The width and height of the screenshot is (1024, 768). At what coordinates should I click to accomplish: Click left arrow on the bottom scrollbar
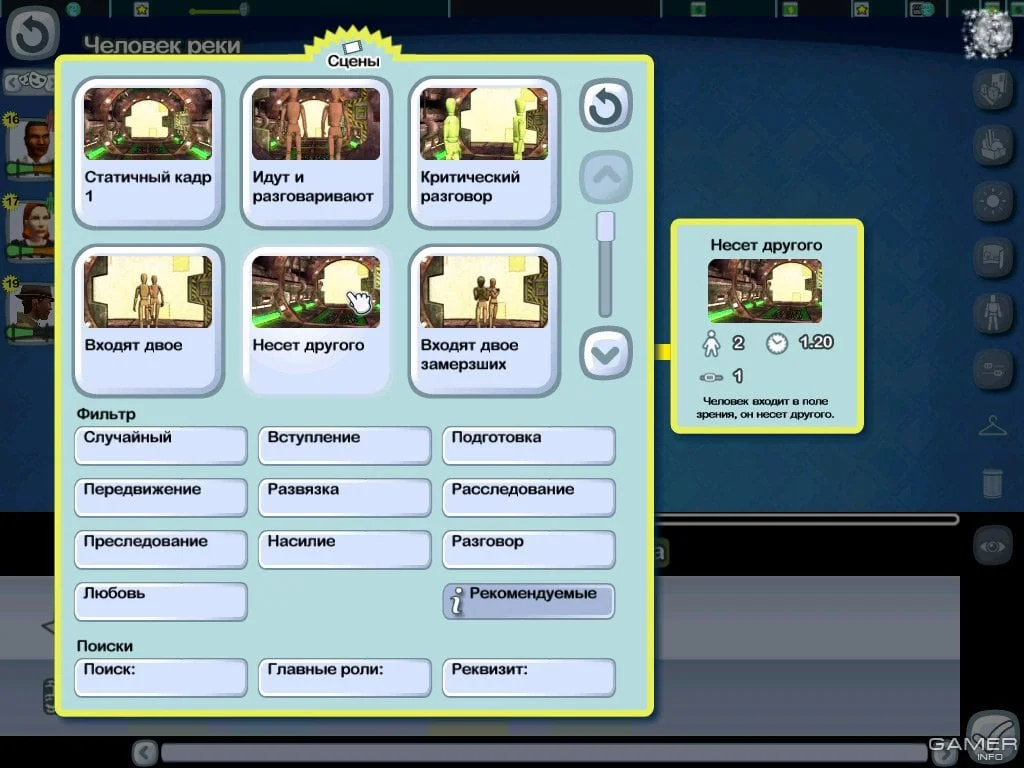coord(145,752)
